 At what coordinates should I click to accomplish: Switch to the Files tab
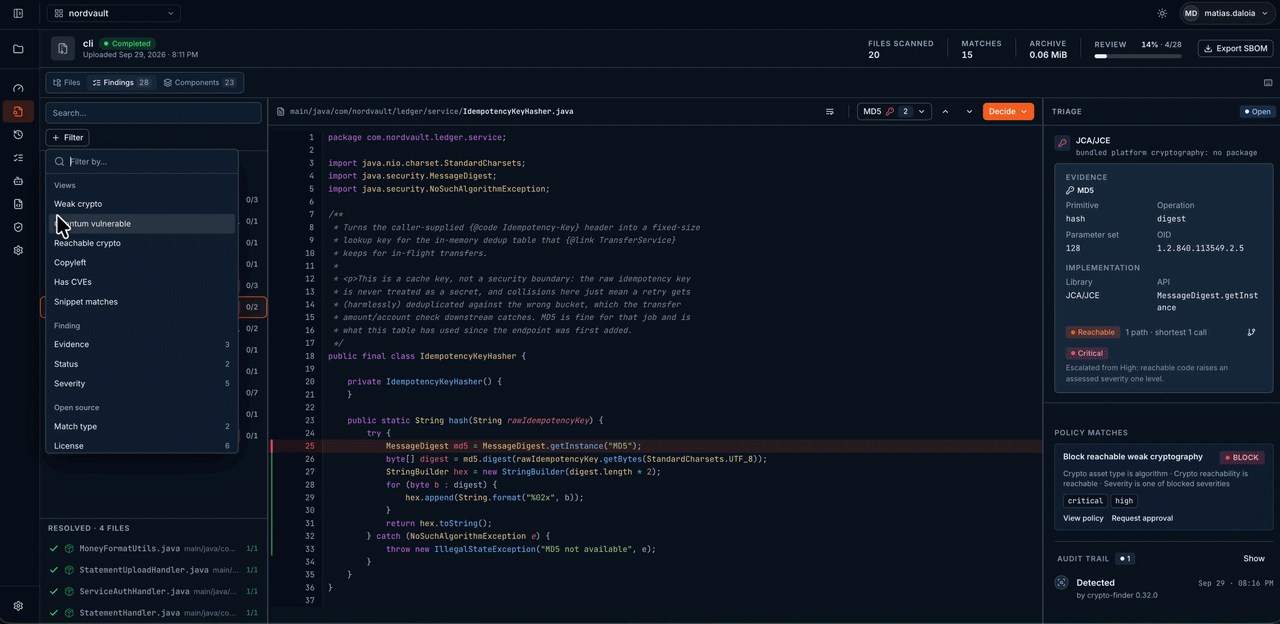(x=66, y=83)
